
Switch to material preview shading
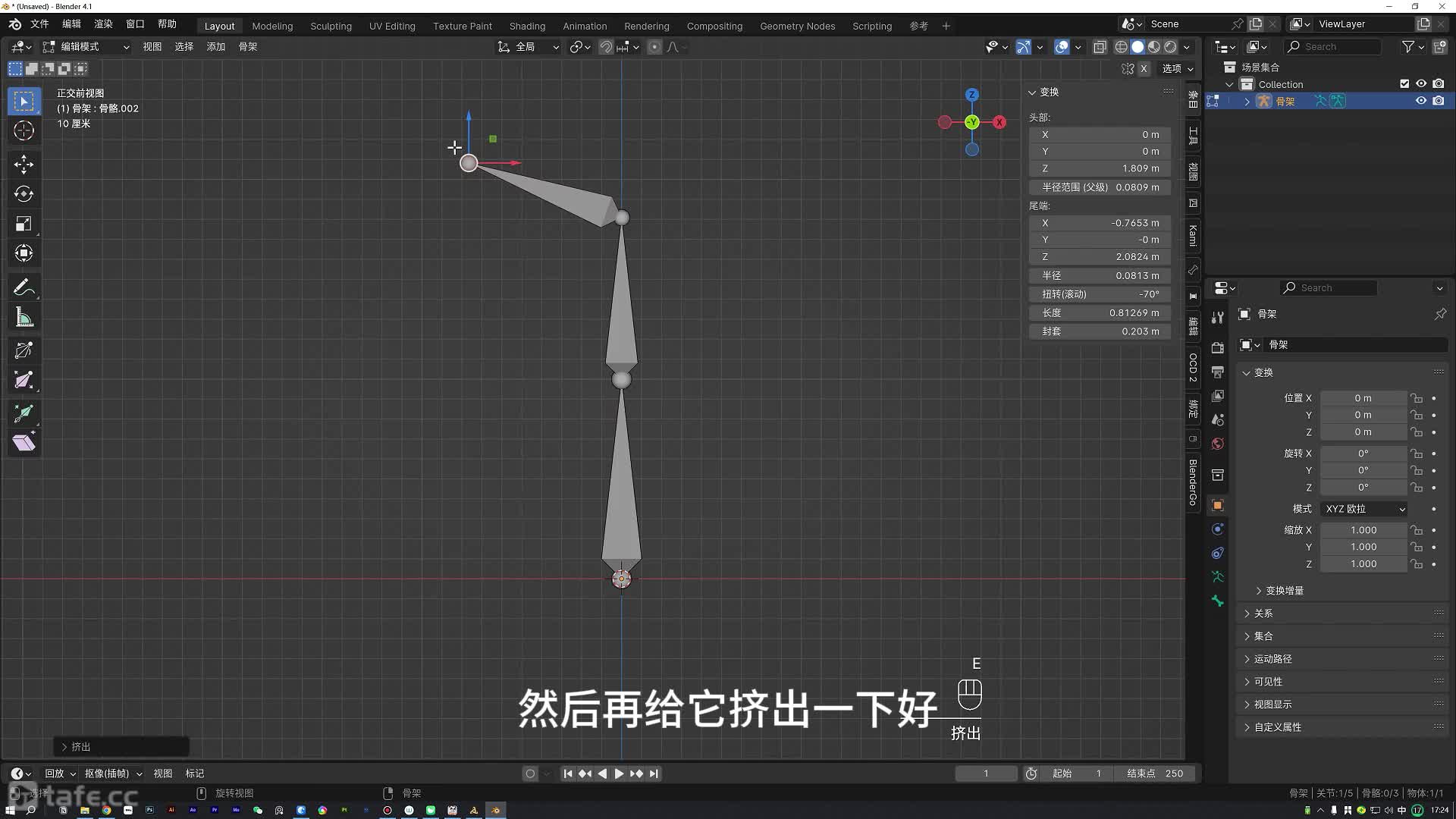pos(1154,47)
